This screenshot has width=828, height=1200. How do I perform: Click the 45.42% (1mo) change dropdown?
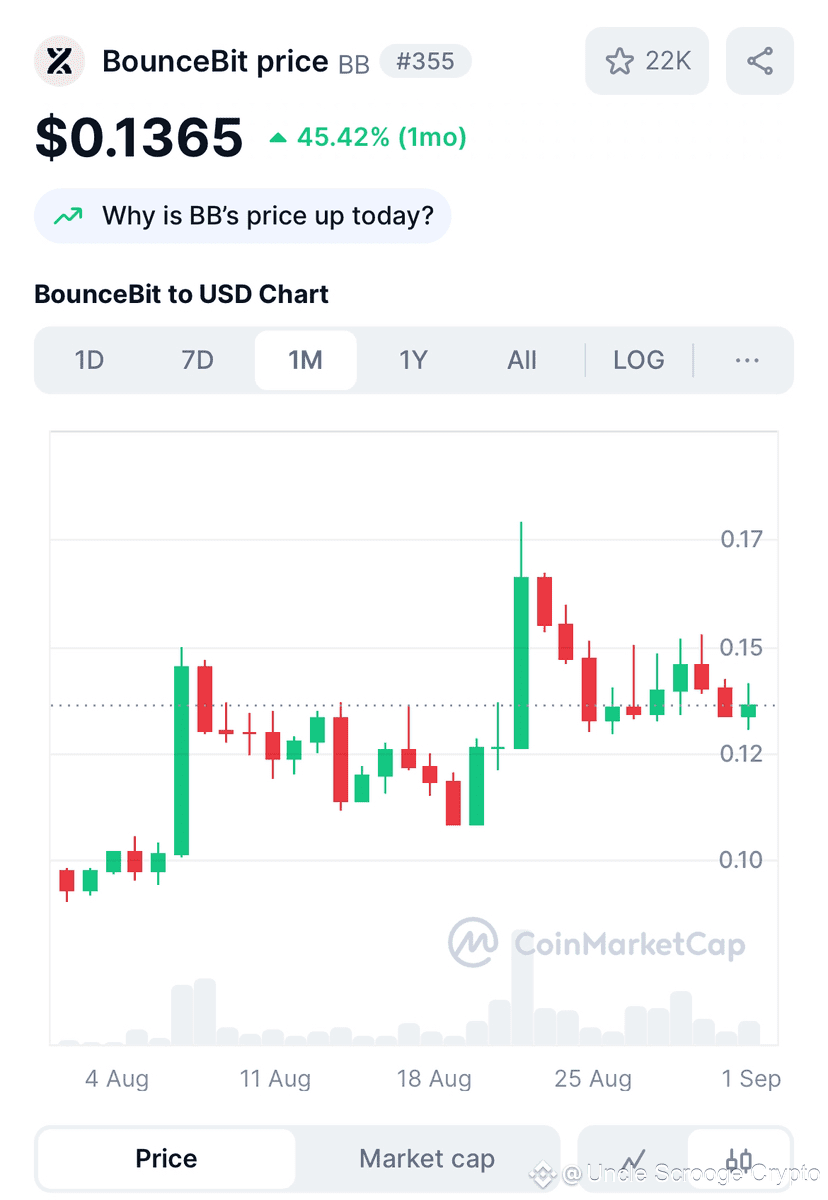point(368,137)
